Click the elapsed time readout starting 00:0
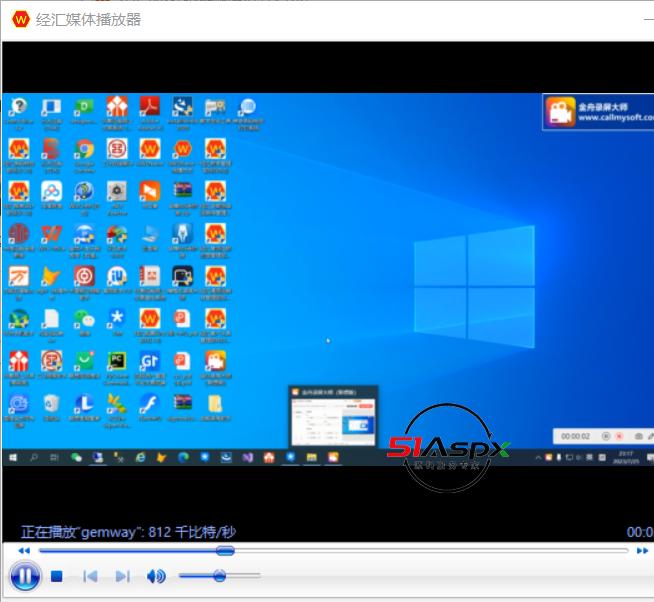This screenshot has width=654, height=602. click(640, 532)
